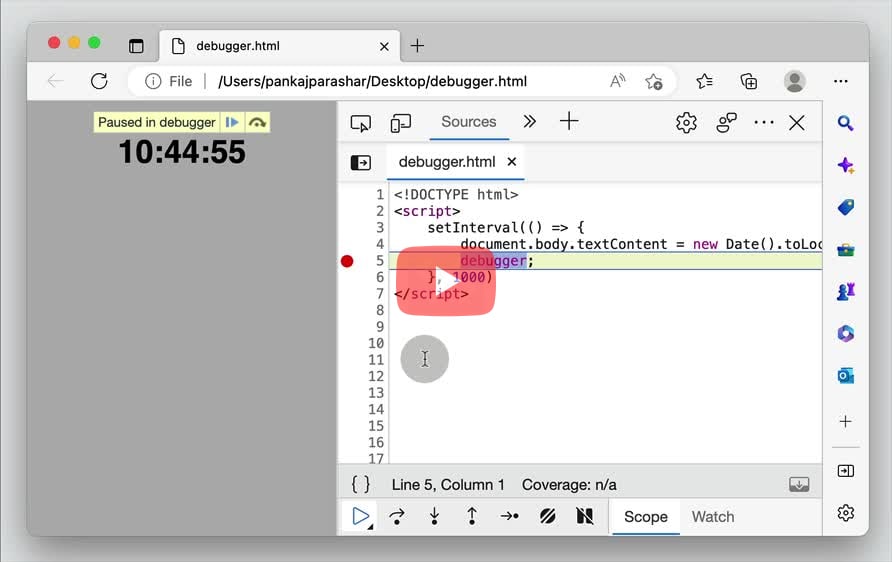Open the tab actions menu icon

136,46
